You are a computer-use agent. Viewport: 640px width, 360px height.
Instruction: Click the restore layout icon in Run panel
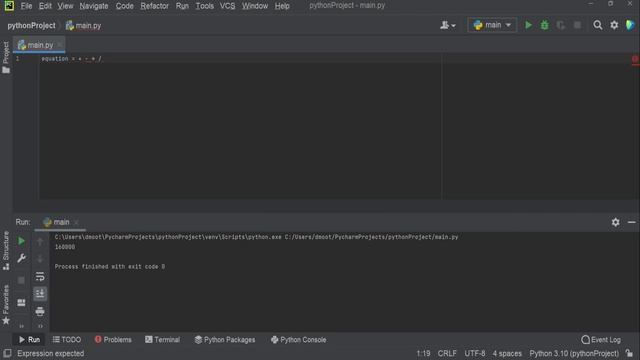(21, 302)
